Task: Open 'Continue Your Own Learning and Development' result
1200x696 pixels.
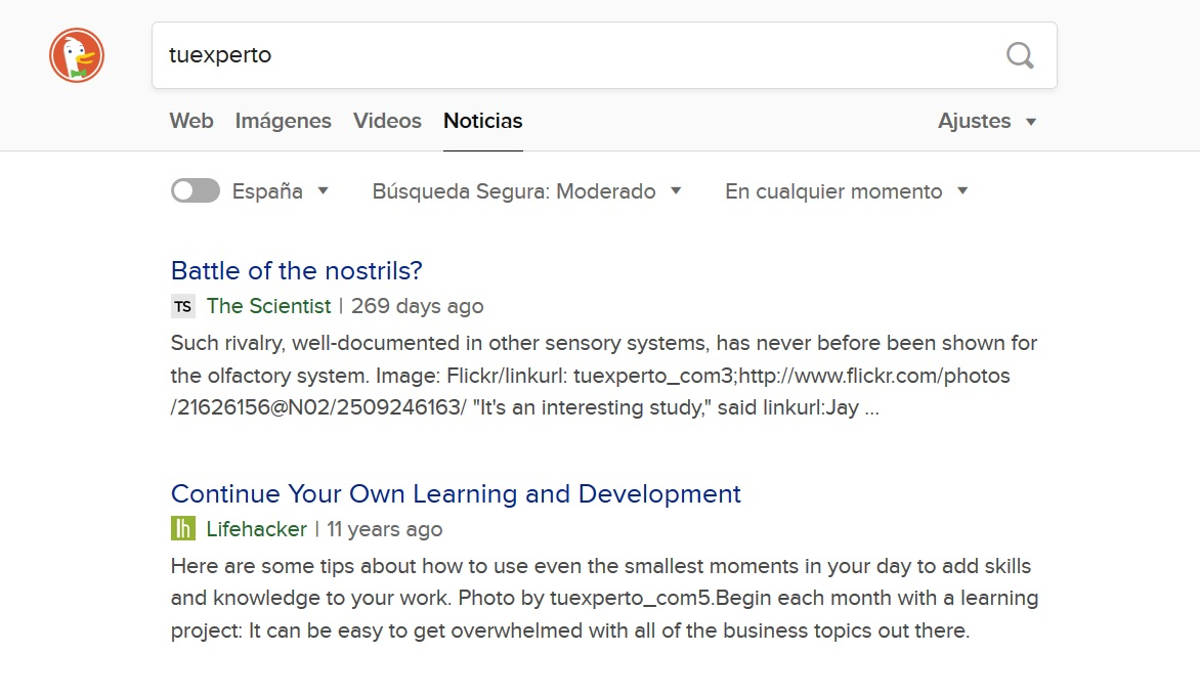Action: tap(456, 494)
